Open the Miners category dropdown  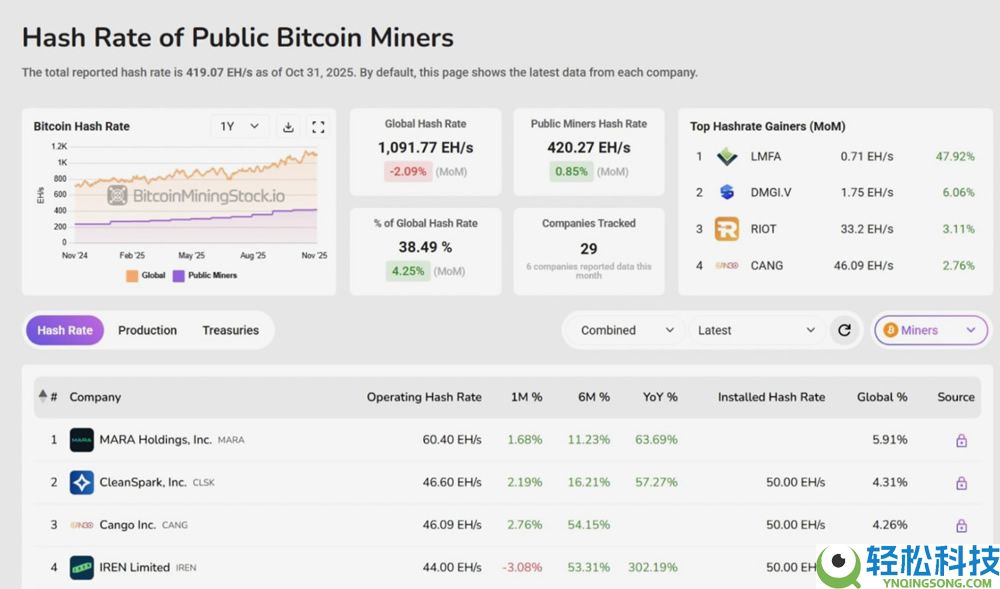930,330
